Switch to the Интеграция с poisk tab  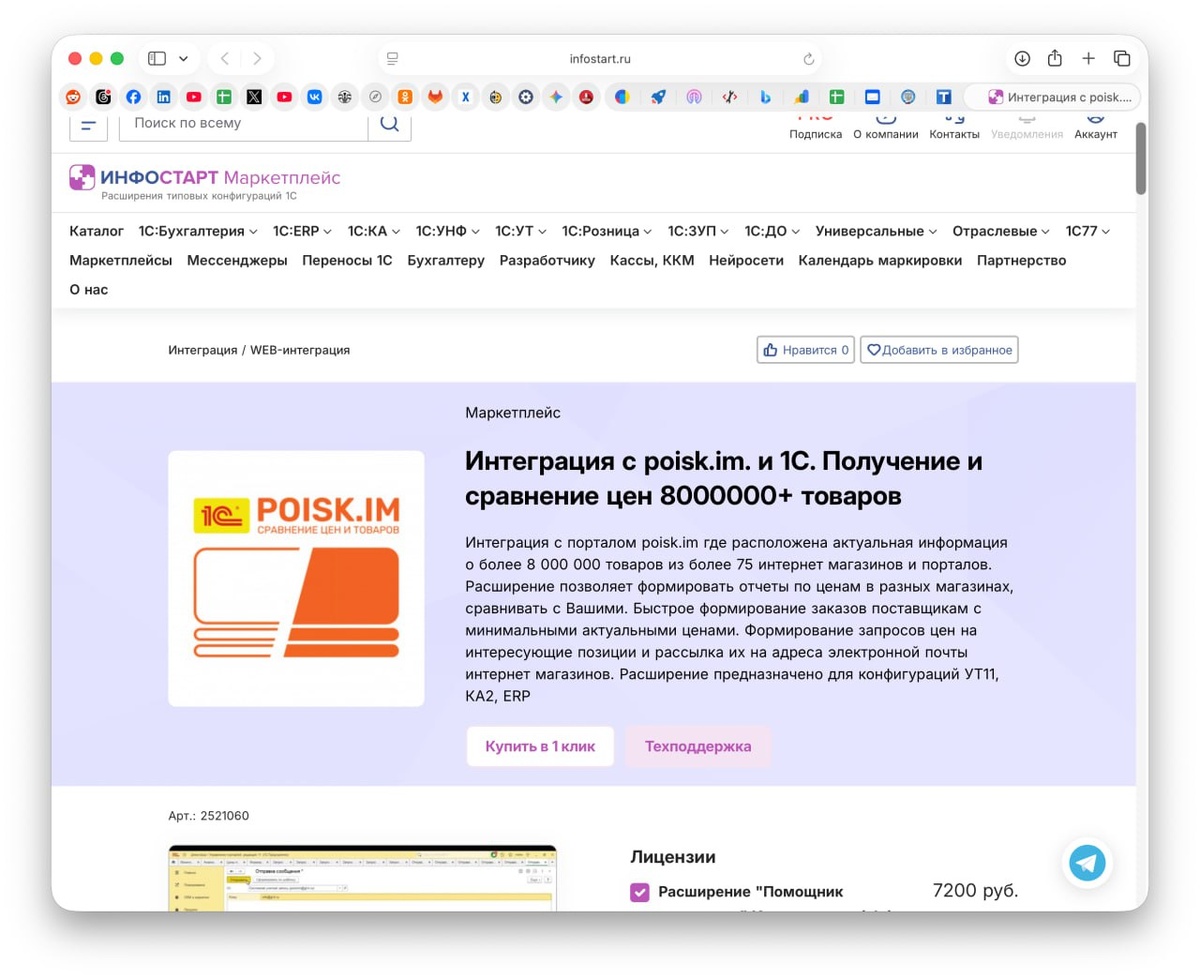click(x=1052, y=97)
